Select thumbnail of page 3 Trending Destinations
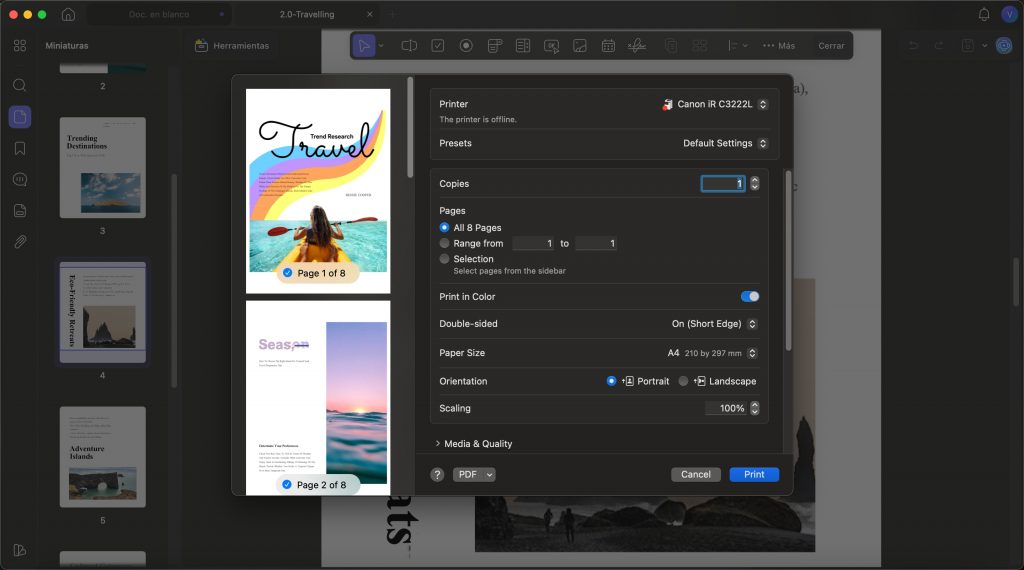The width and height of the screenshot is (1024, 570). pyautogui.click(x=103, y=168)
